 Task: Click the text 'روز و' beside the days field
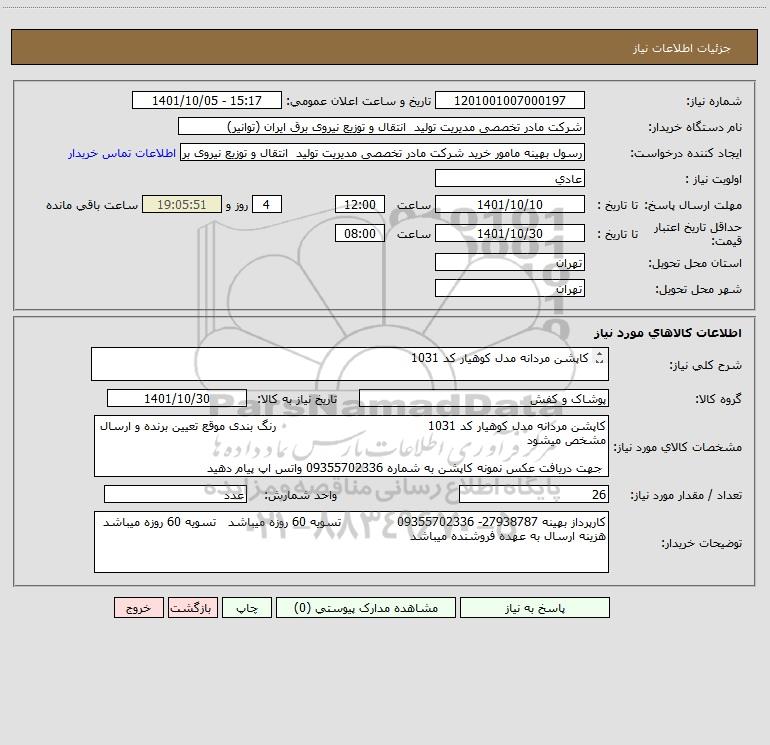(237, 205)
